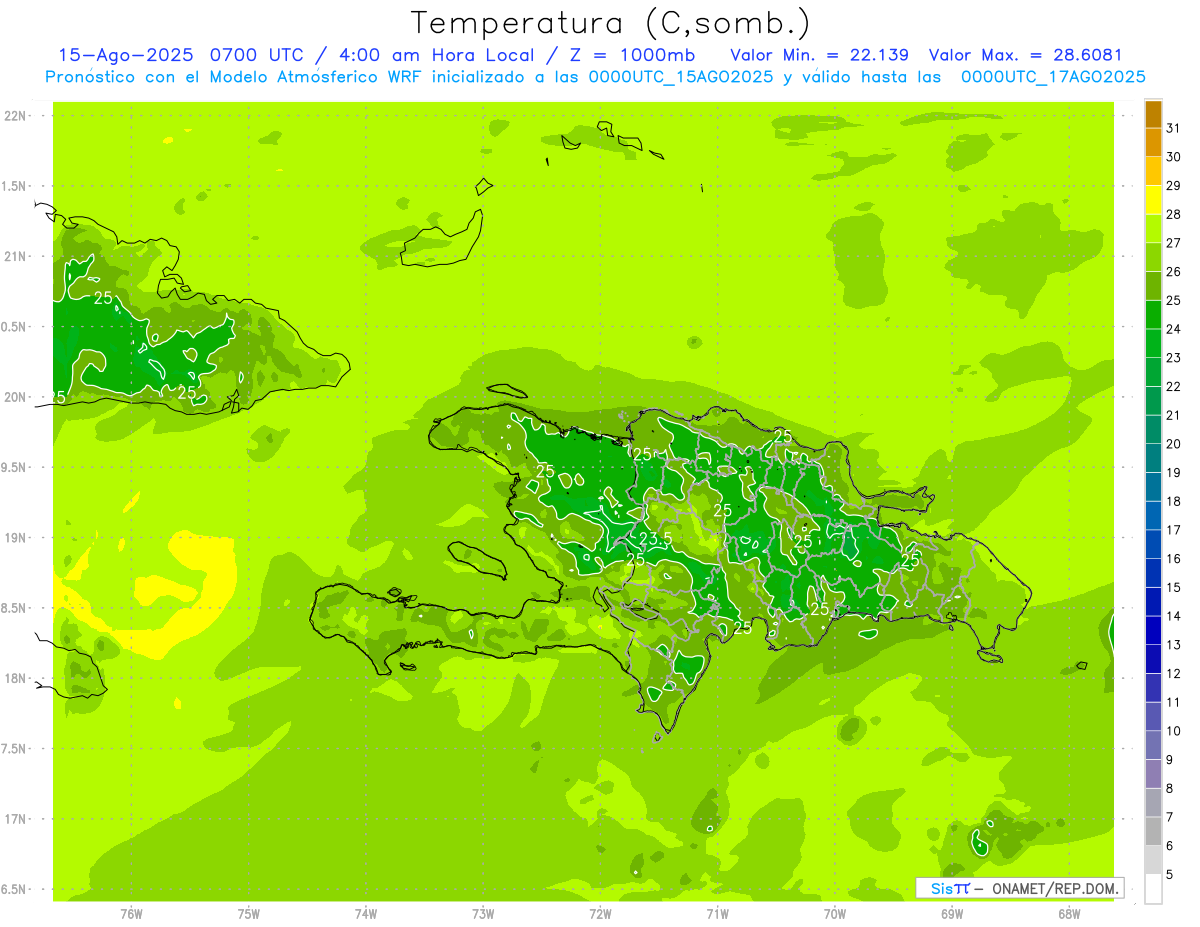Click the '76W' longitude axis label
1200x927 pixels.
click(131, 913)
